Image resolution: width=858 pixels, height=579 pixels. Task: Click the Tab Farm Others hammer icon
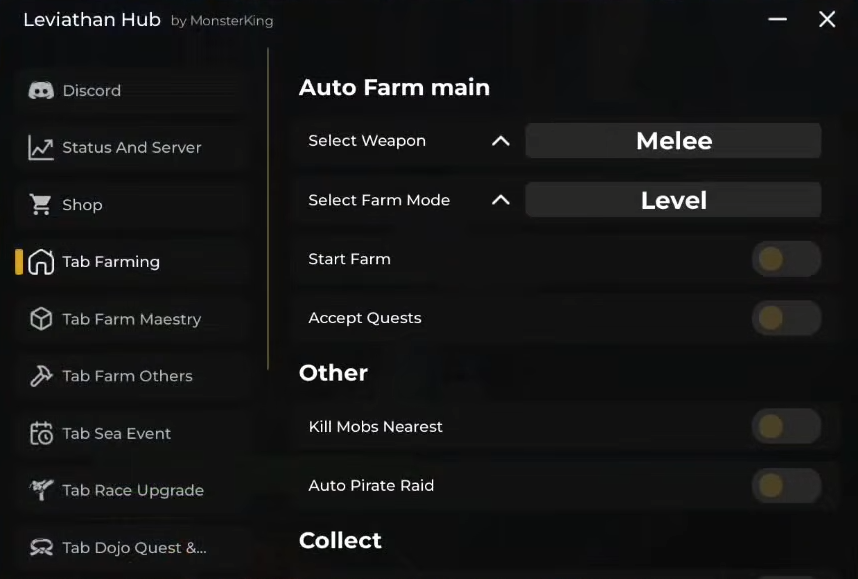tap(41, 376)
